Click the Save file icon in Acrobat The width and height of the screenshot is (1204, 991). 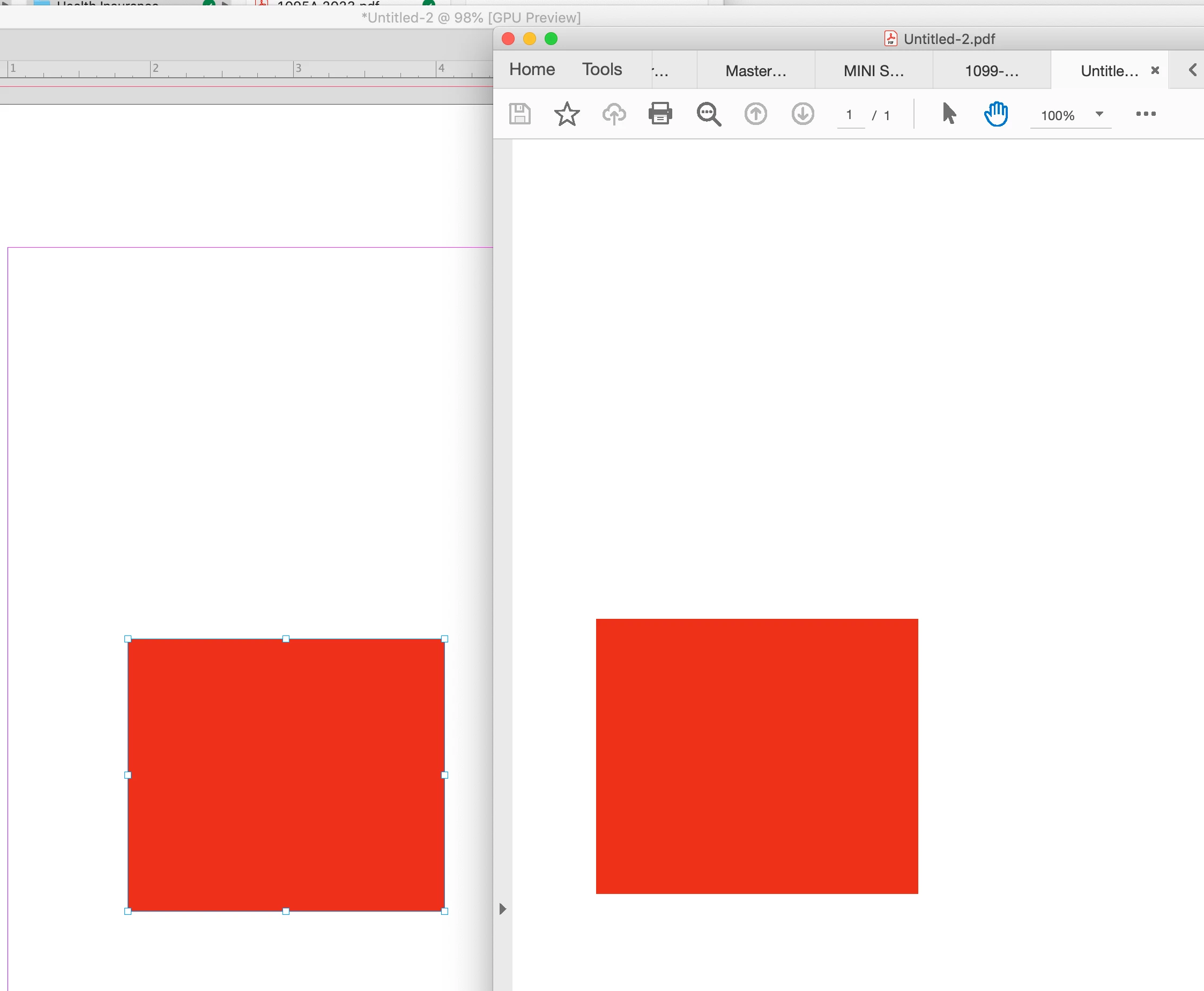pos(519,114)
